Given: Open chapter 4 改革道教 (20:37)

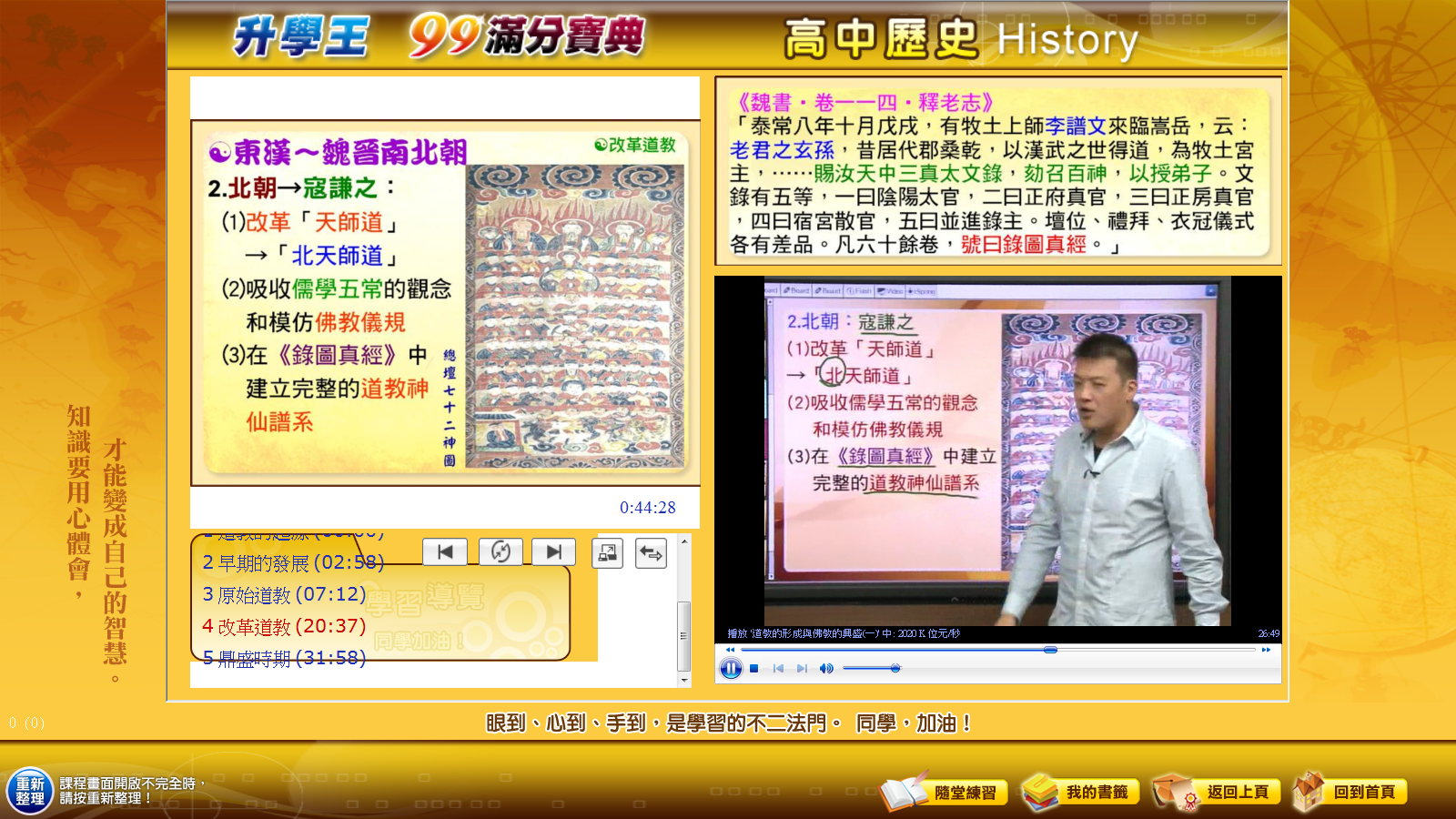Looking at the screenshot, I should [x=284, y=626].
